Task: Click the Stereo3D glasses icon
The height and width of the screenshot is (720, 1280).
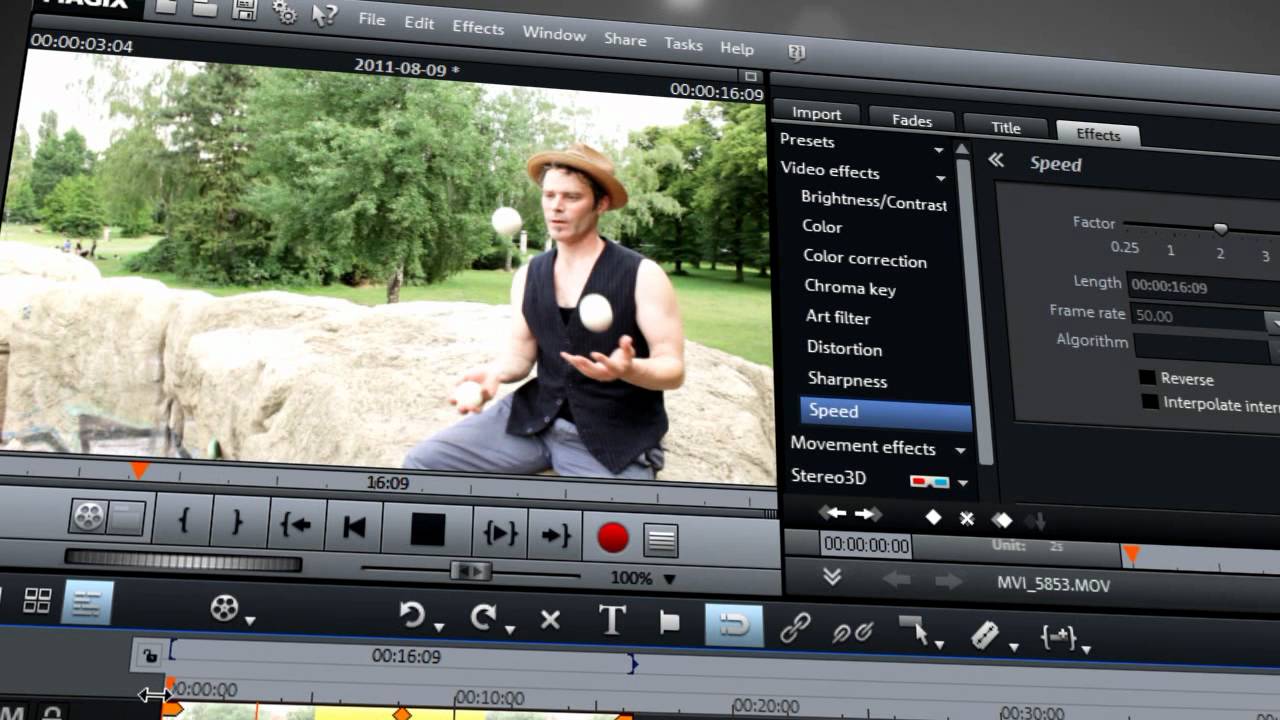Action: (x=929, y=482)
